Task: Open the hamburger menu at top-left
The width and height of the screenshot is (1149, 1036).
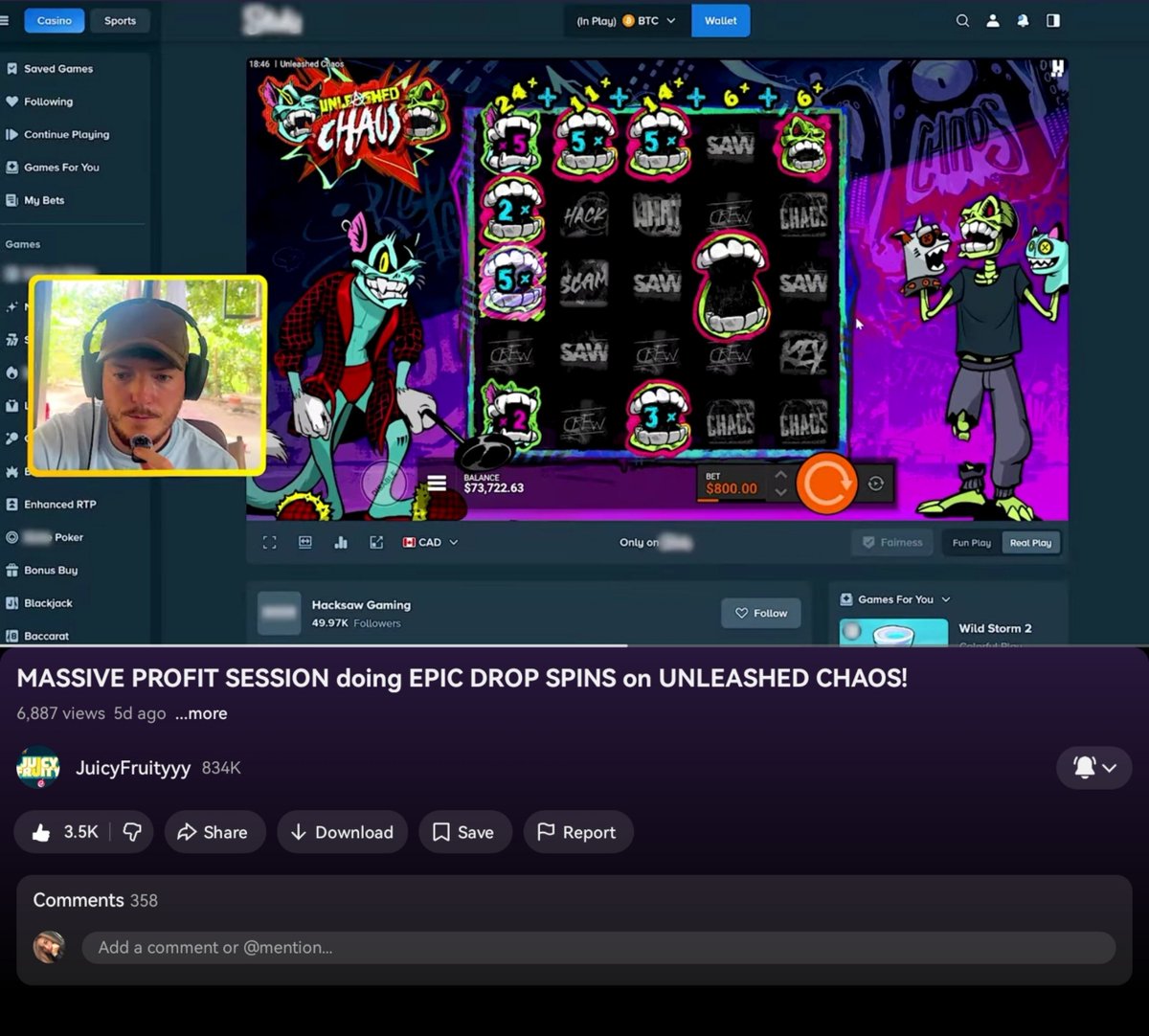Action: tap(5, 20)
